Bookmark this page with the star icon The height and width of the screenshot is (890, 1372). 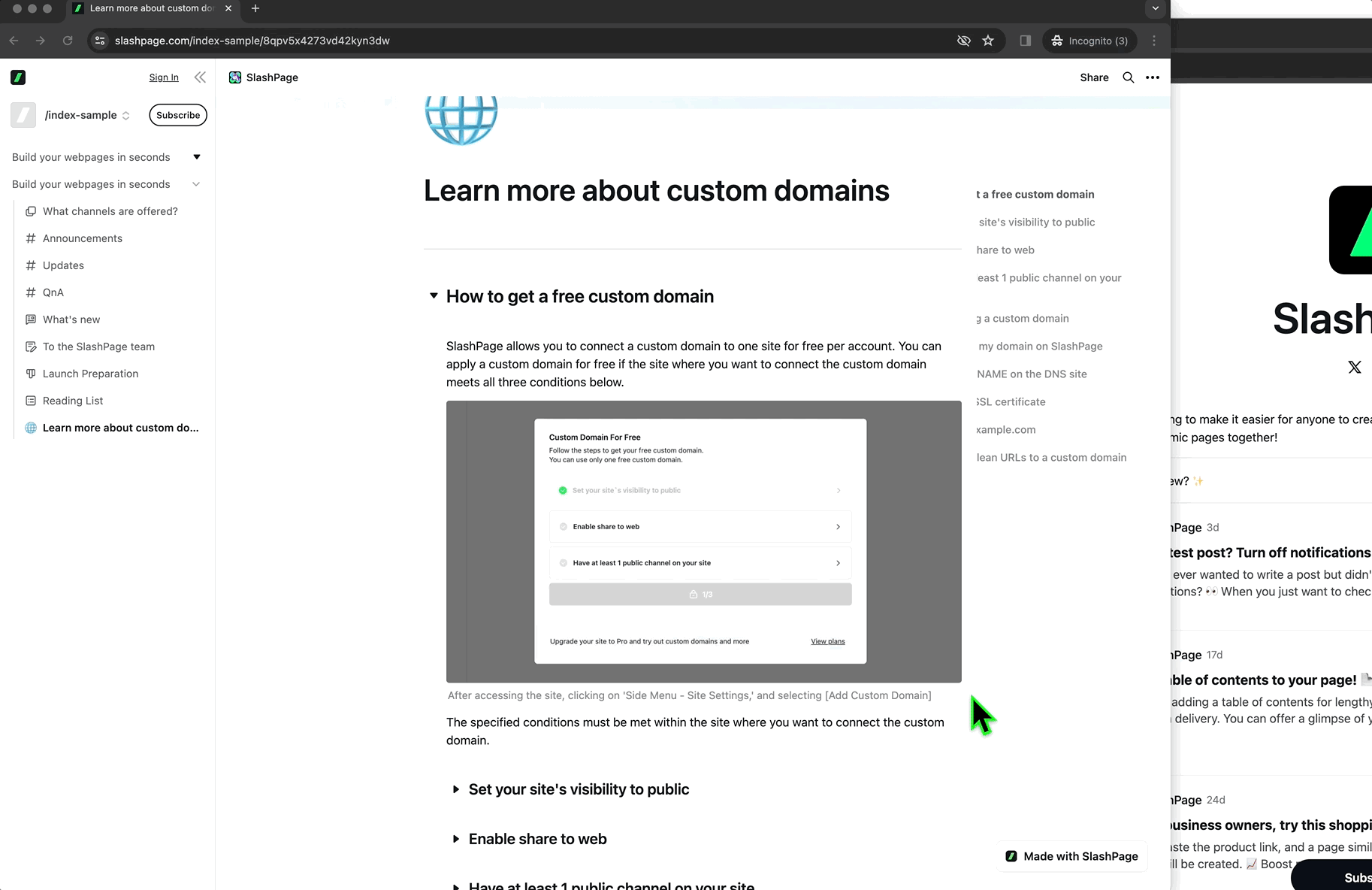pos(988,41)
